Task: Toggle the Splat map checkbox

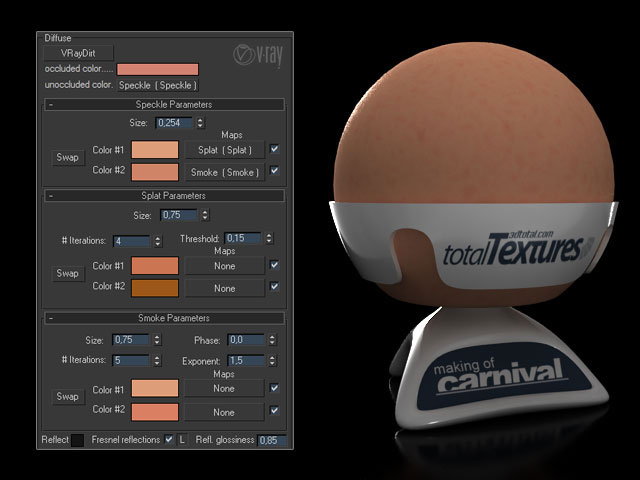Action: click(274, 149)
